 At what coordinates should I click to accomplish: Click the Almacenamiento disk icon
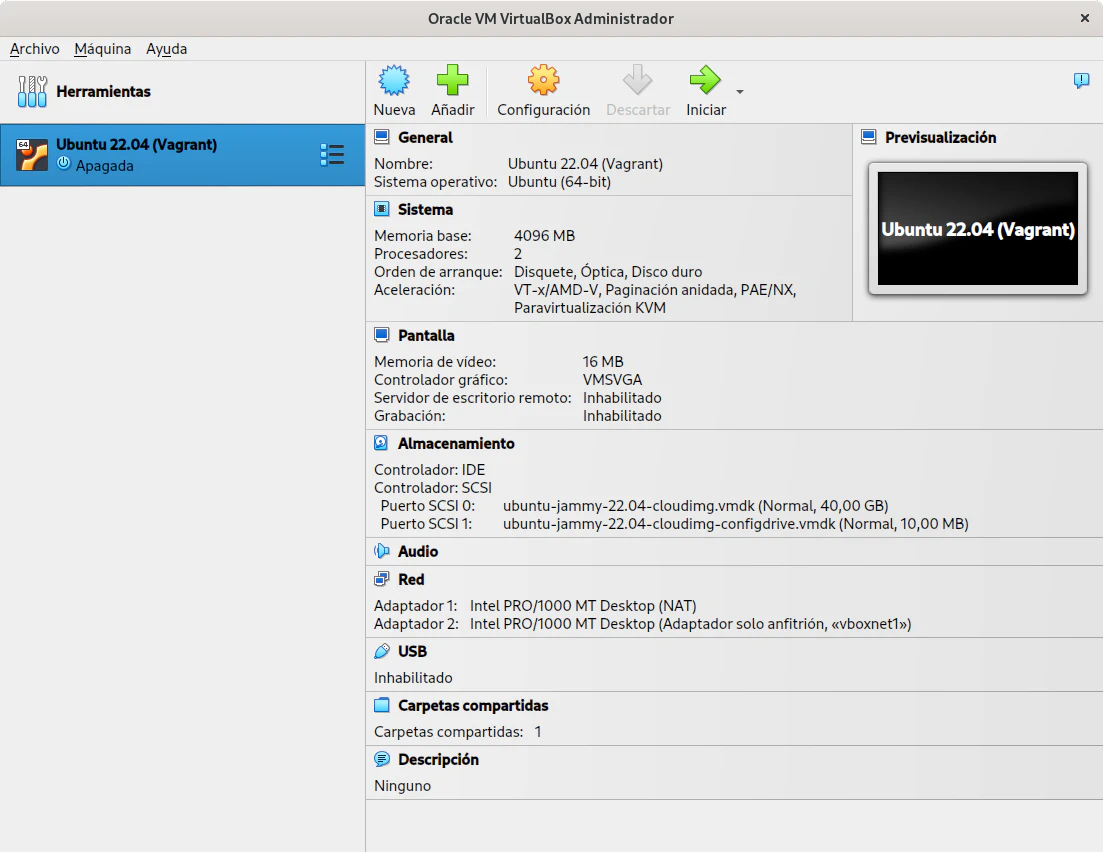pos(381,443)
